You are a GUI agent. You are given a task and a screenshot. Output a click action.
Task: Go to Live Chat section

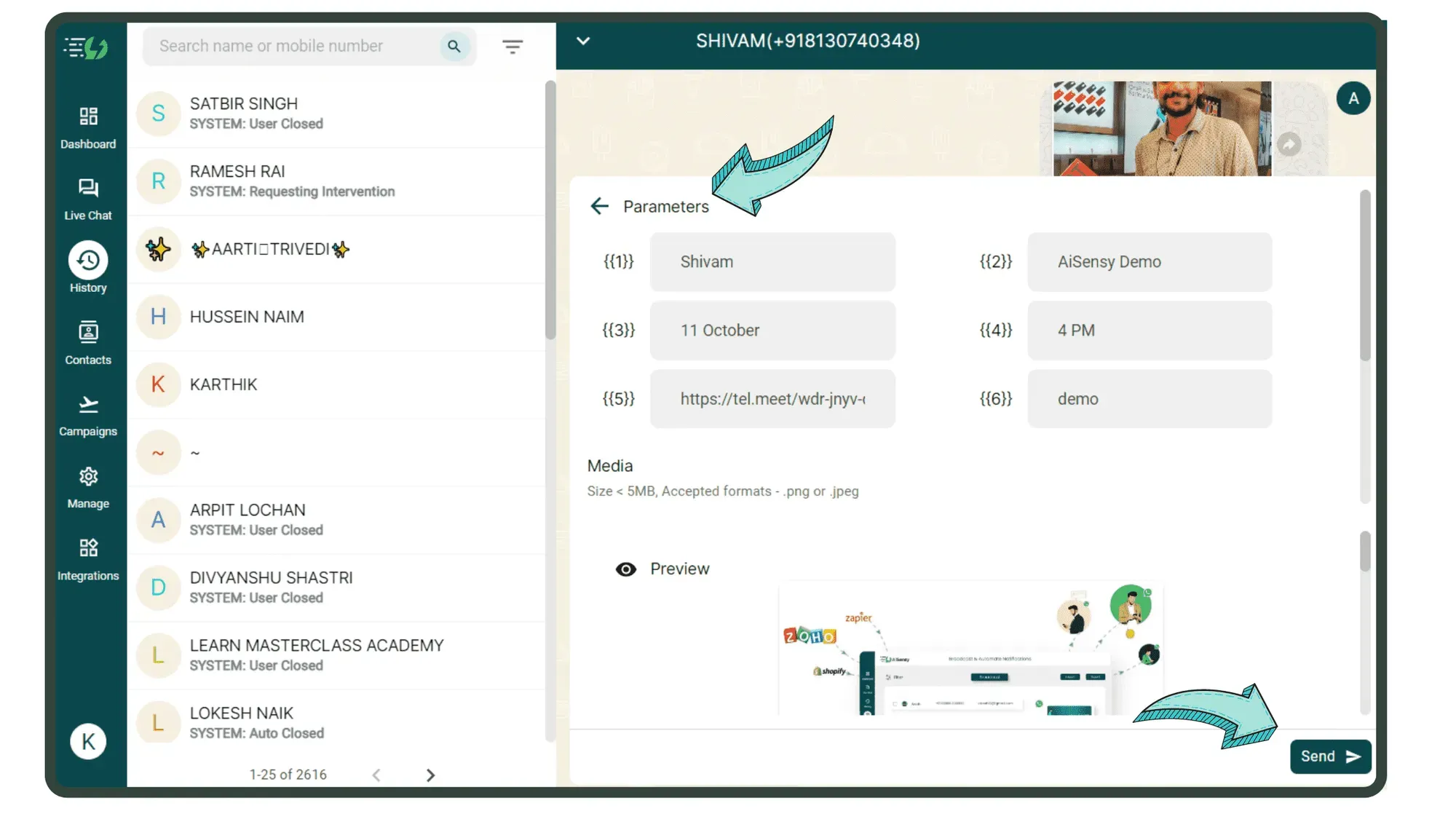88,189
